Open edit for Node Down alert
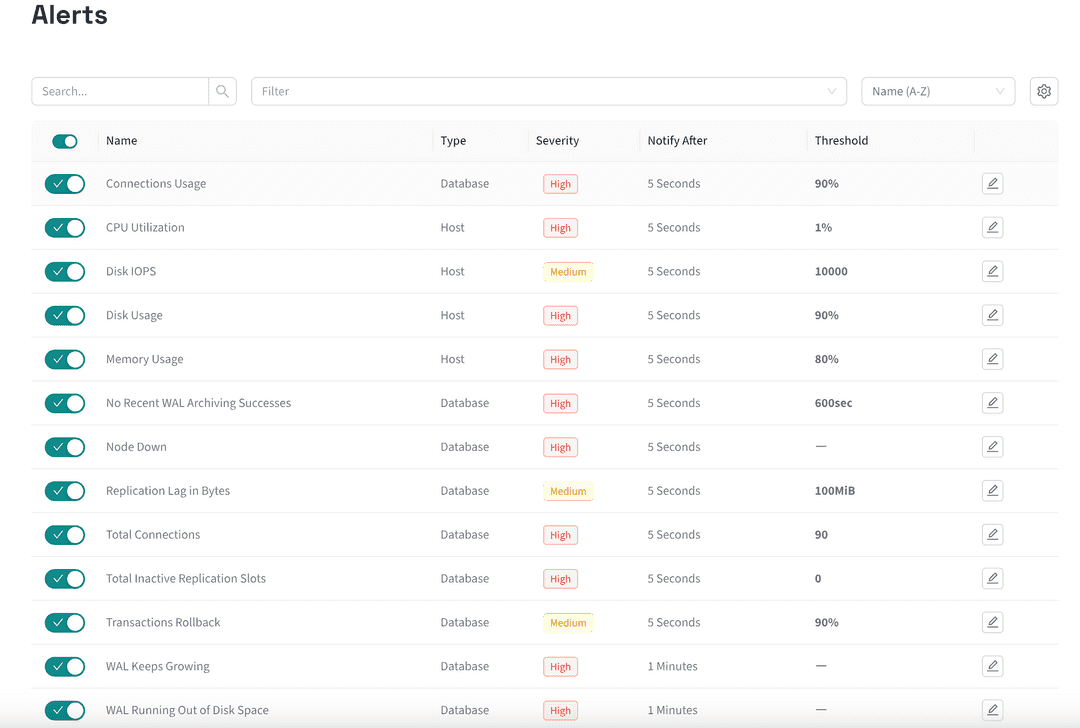The image size is (1080, 728). (992, 447)
